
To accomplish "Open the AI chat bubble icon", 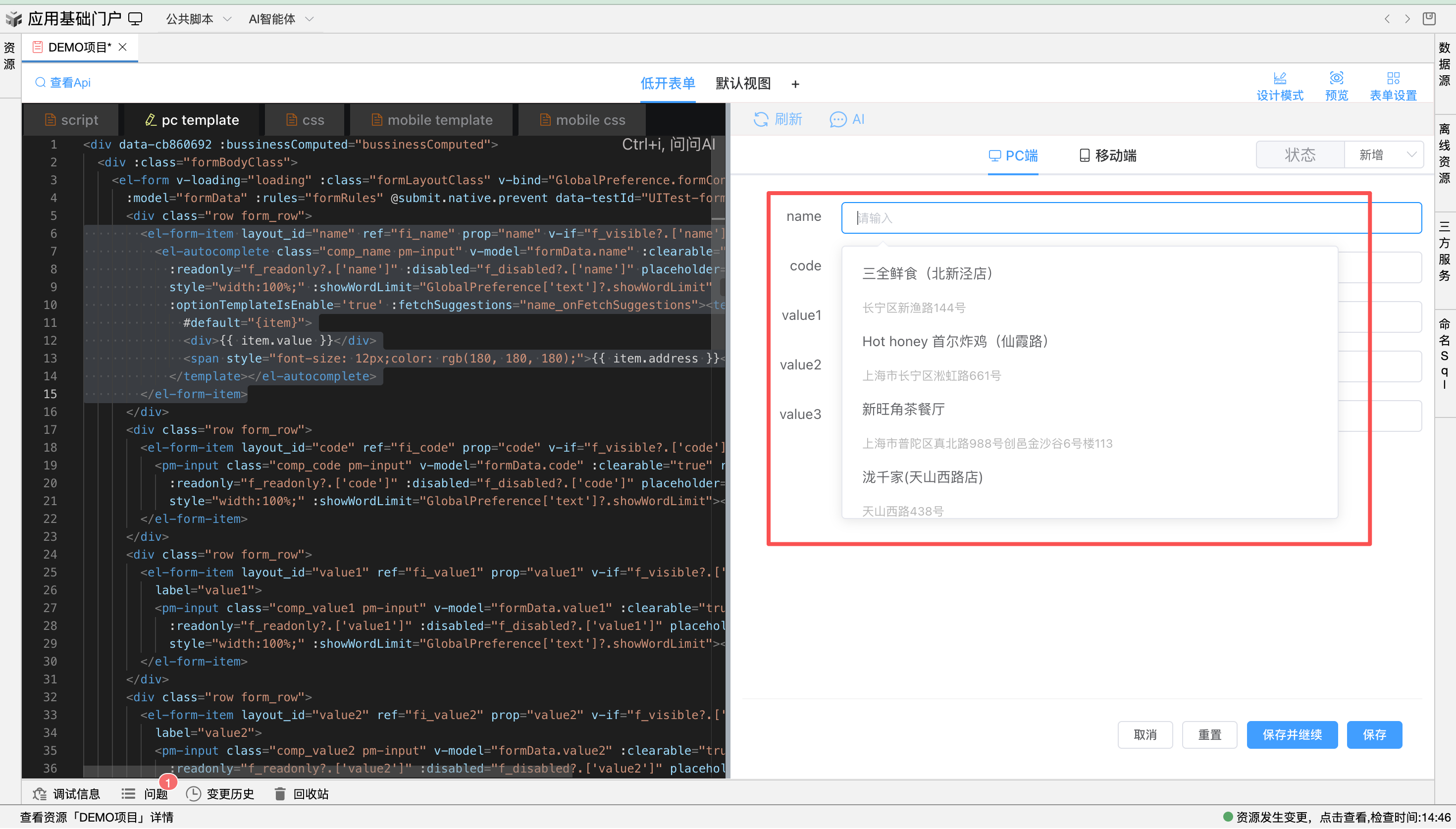I will click(838, 119).
